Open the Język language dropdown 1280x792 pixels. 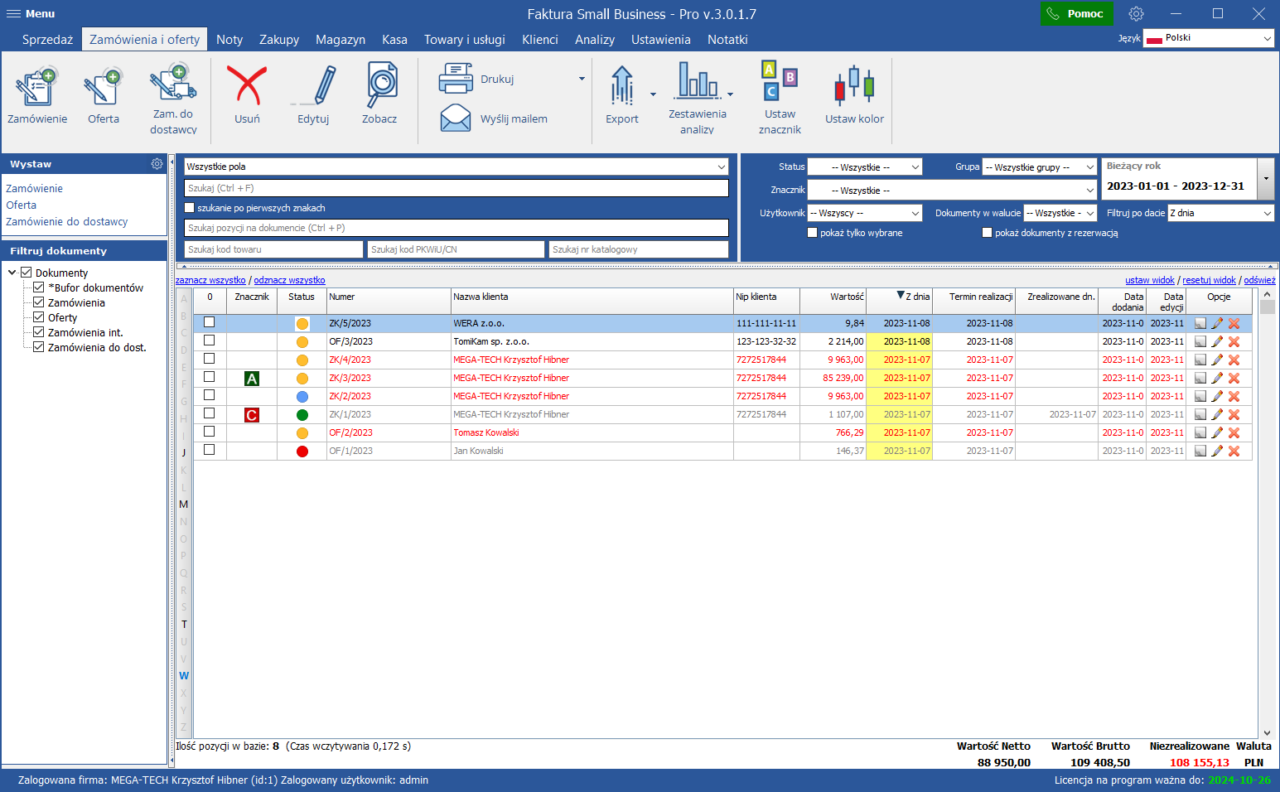coord(1208,38)
